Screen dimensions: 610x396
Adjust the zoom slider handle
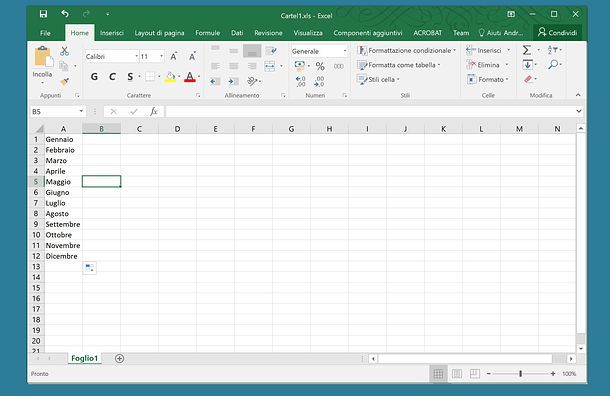coord(521,374)
